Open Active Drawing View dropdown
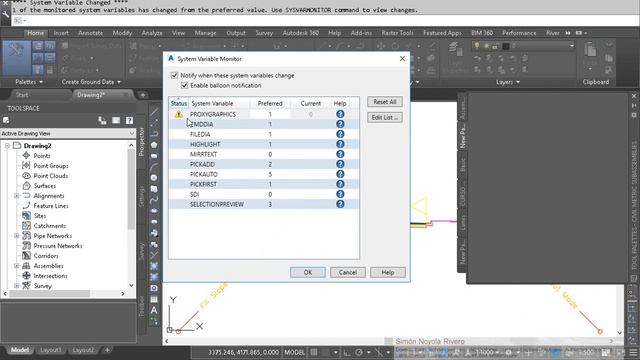This screenshot has height=360, width=640. point(68,133)
